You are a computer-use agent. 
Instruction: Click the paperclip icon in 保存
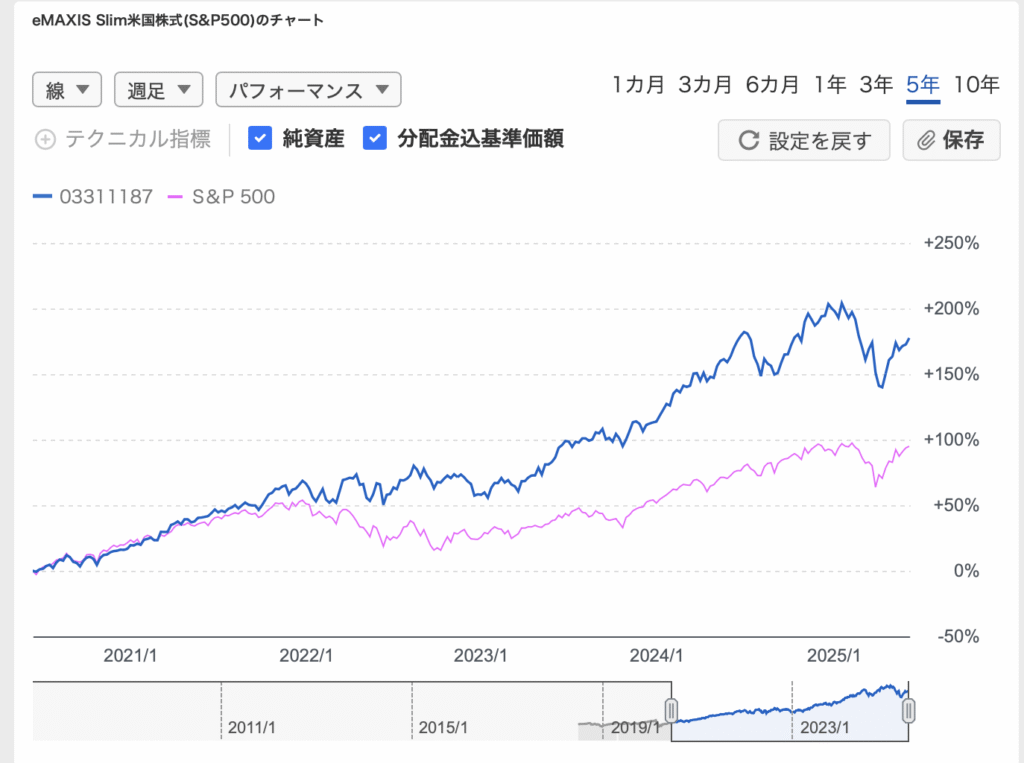(x=926, y=140)
